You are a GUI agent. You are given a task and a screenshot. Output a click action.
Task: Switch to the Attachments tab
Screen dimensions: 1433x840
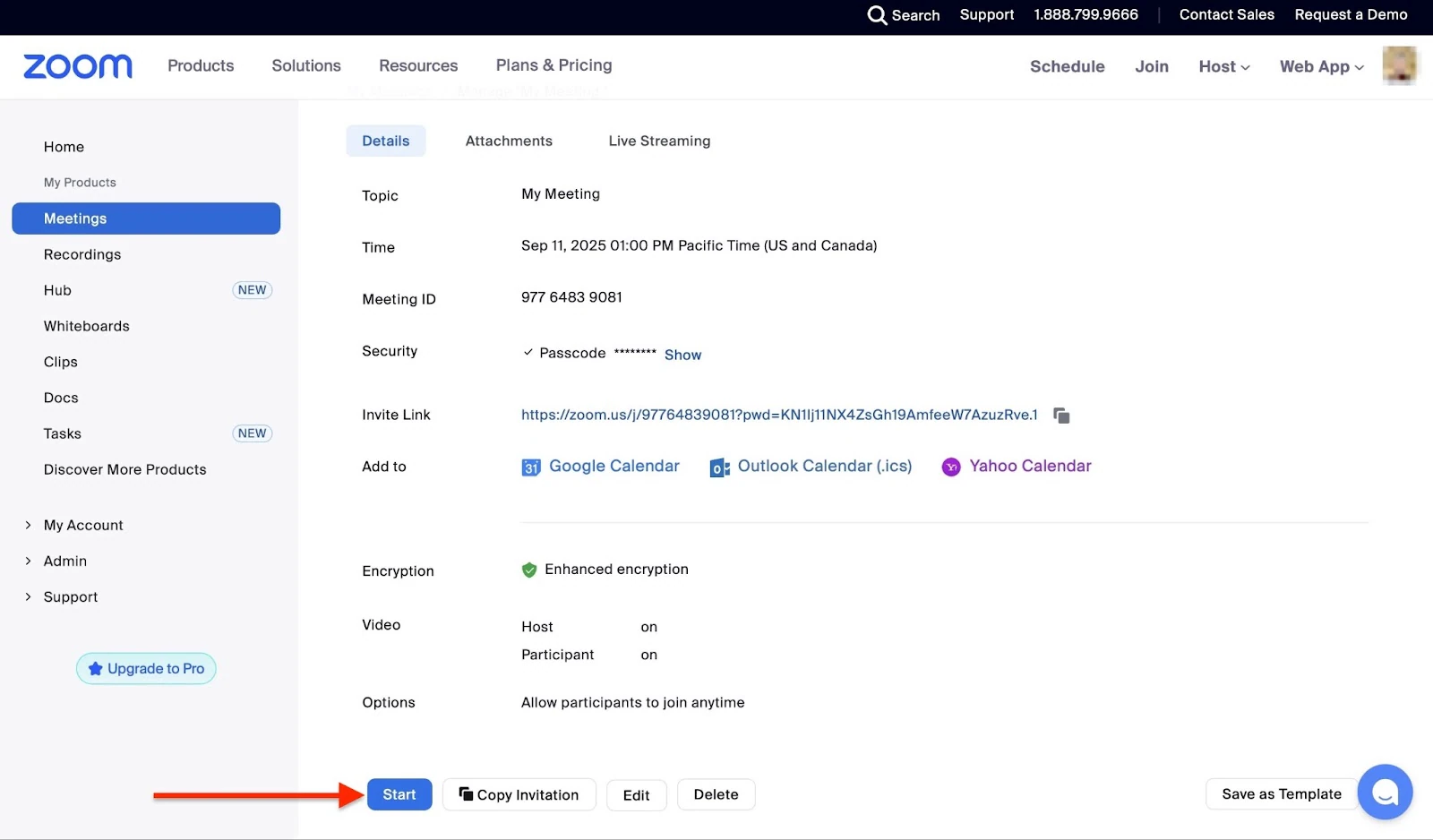509,141
